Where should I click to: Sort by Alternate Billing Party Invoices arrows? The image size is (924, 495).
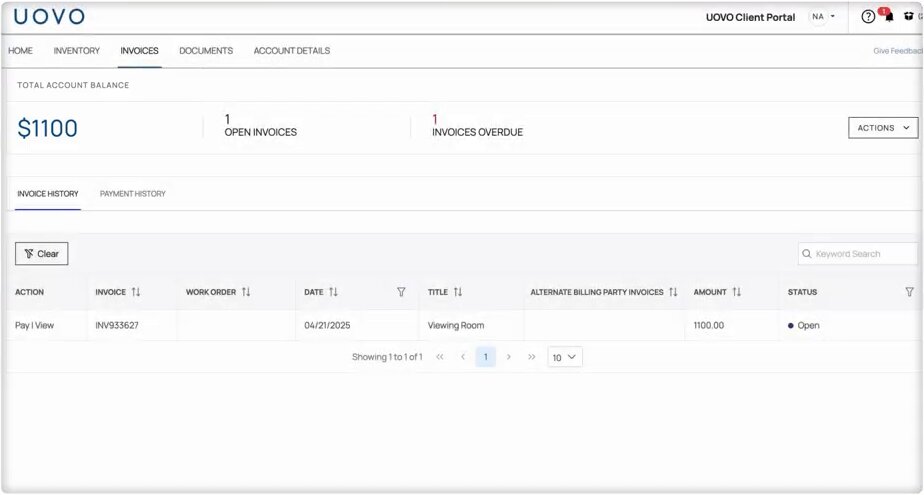click(673, 292)
